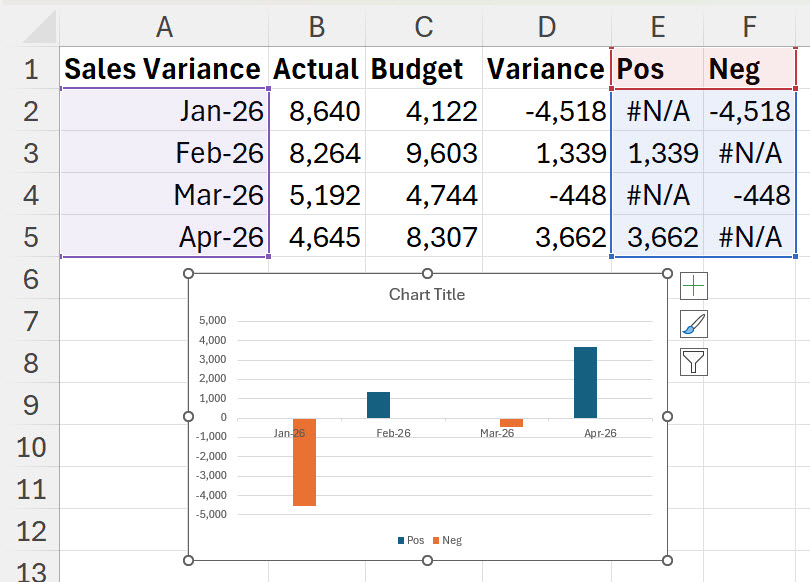The width and height of the screenshot is (810, 582).
Task: Select column A header
Action: 164,26
